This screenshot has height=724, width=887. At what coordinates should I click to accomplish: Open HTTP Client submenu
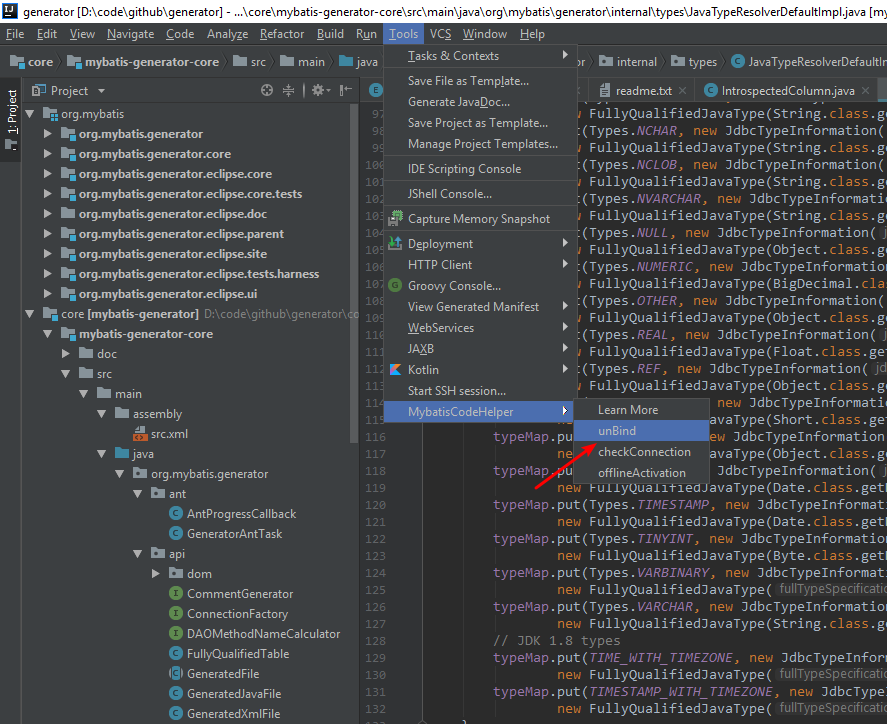point(480,265)
